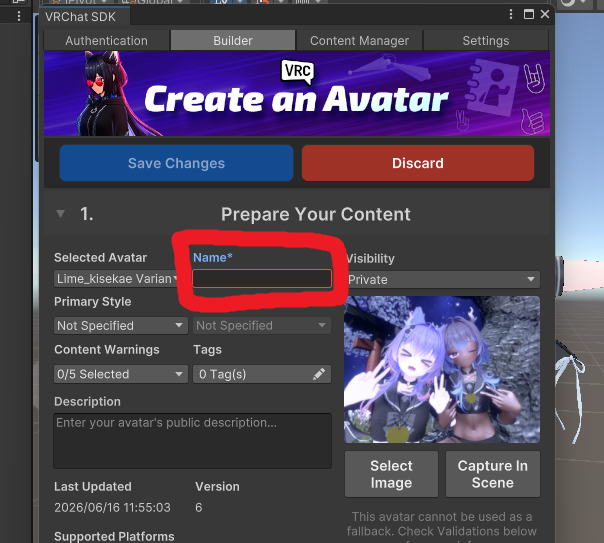Open the Content Manager tab
Screen dimensions: 604x543
pyautogui.click(x=359, y=40)
